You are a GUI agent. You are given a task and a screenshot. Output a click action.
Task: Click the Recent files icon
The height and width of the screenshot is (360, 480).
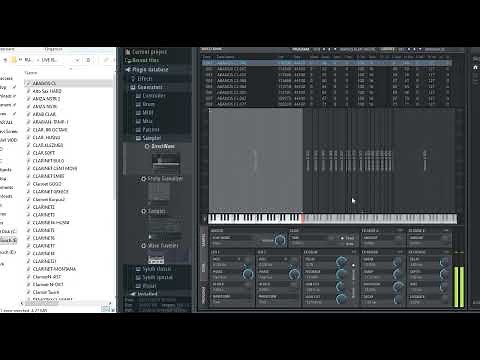point(127,60)
